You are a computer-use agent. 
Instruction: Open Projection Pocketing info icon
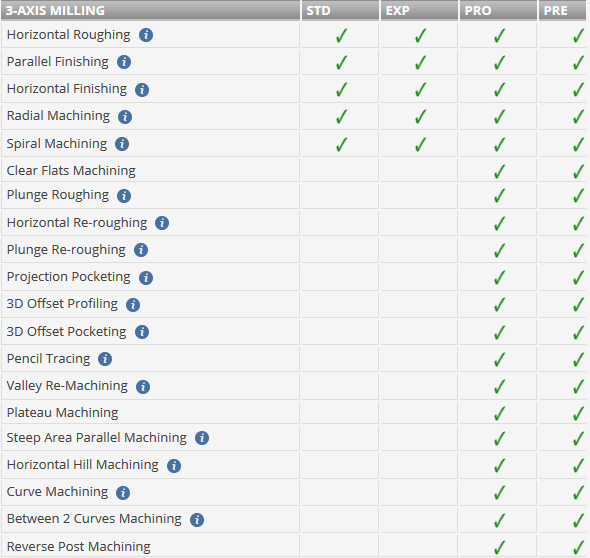point(146,278)
